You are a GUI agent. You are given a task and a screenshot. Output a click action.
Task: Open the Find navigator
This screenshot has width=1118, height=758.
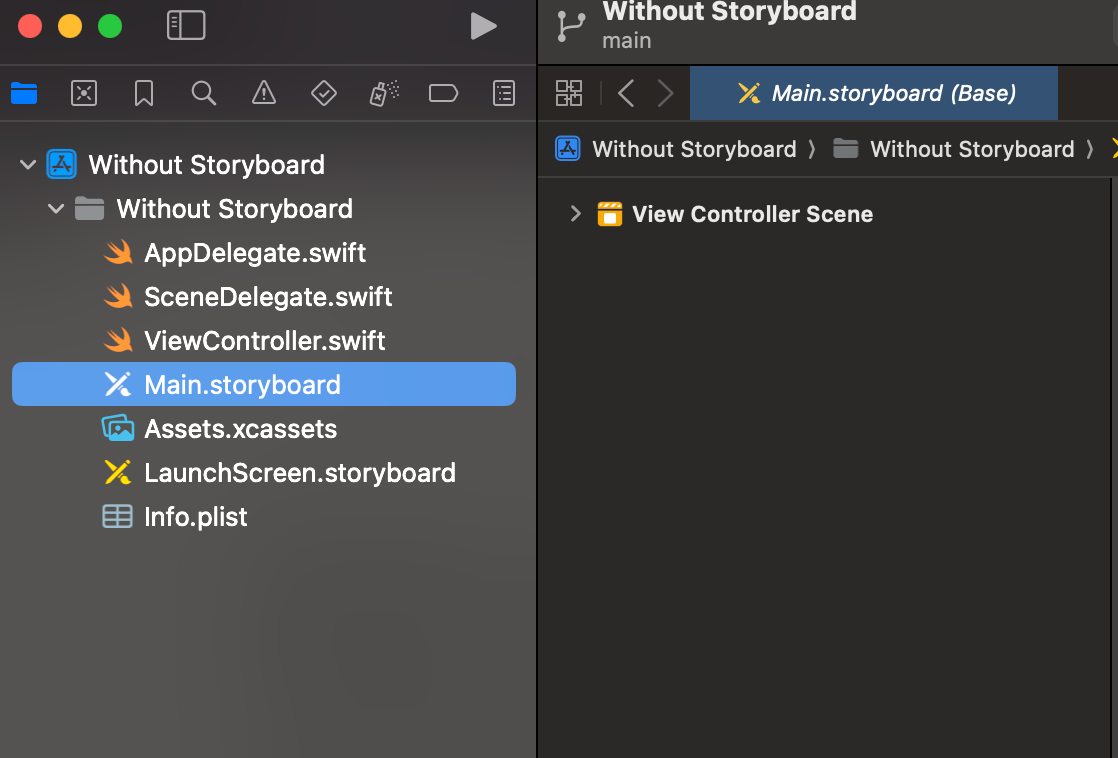pyautogui.click(x=203, y=92)
